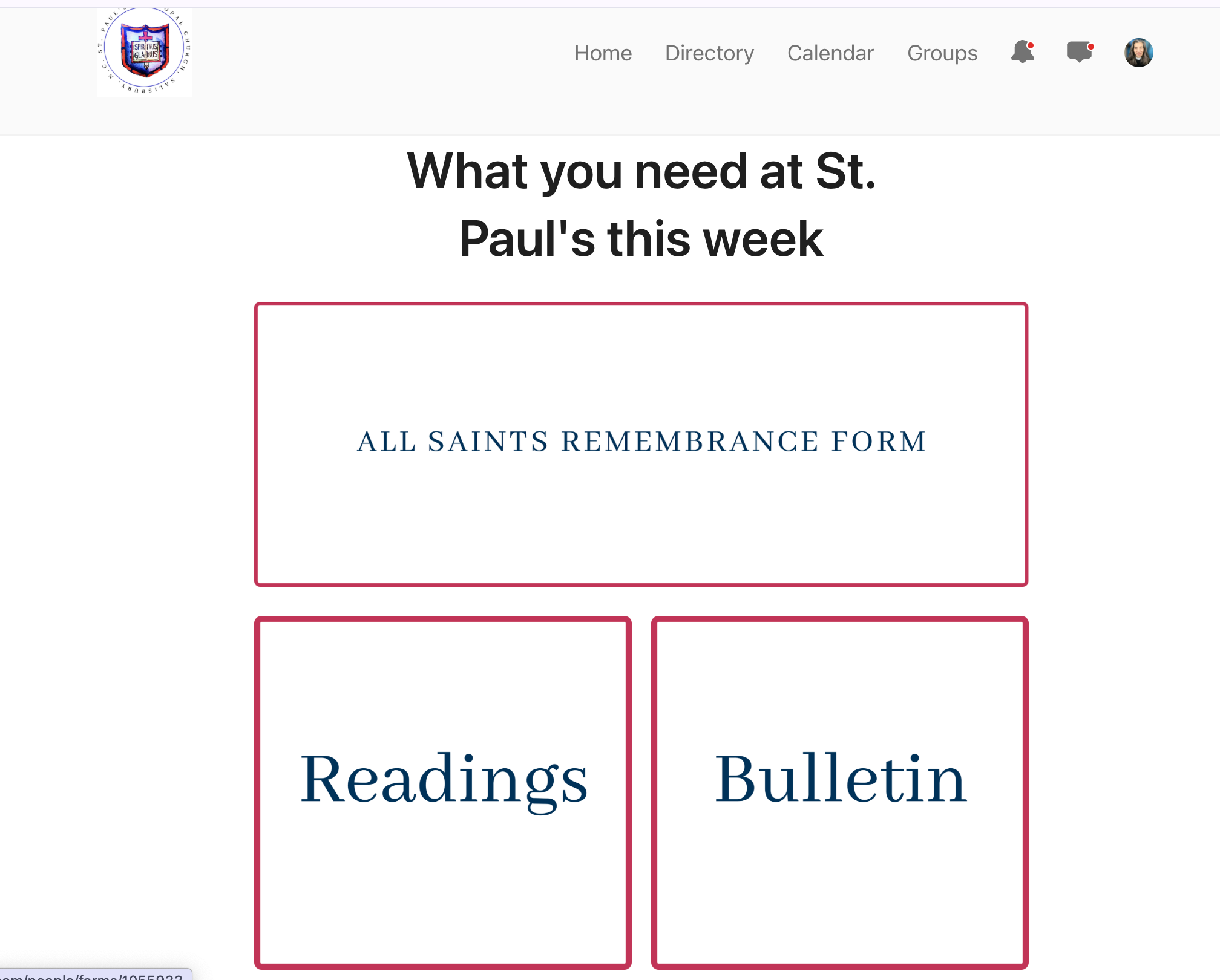Go to the Home page
The width and height of the screenshot is (1220, 980).
coord(603,53)
